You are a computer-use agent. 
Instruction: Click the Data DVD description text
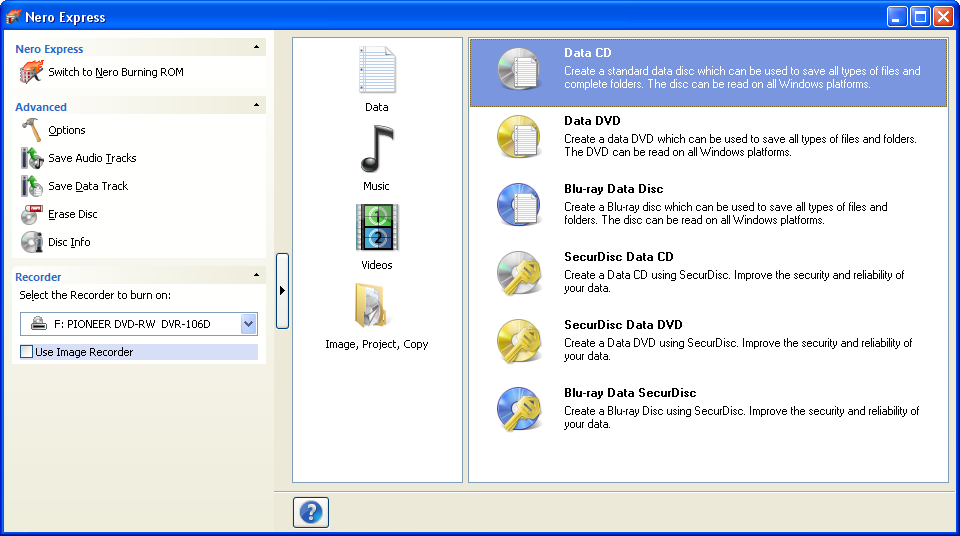point(740,146)
